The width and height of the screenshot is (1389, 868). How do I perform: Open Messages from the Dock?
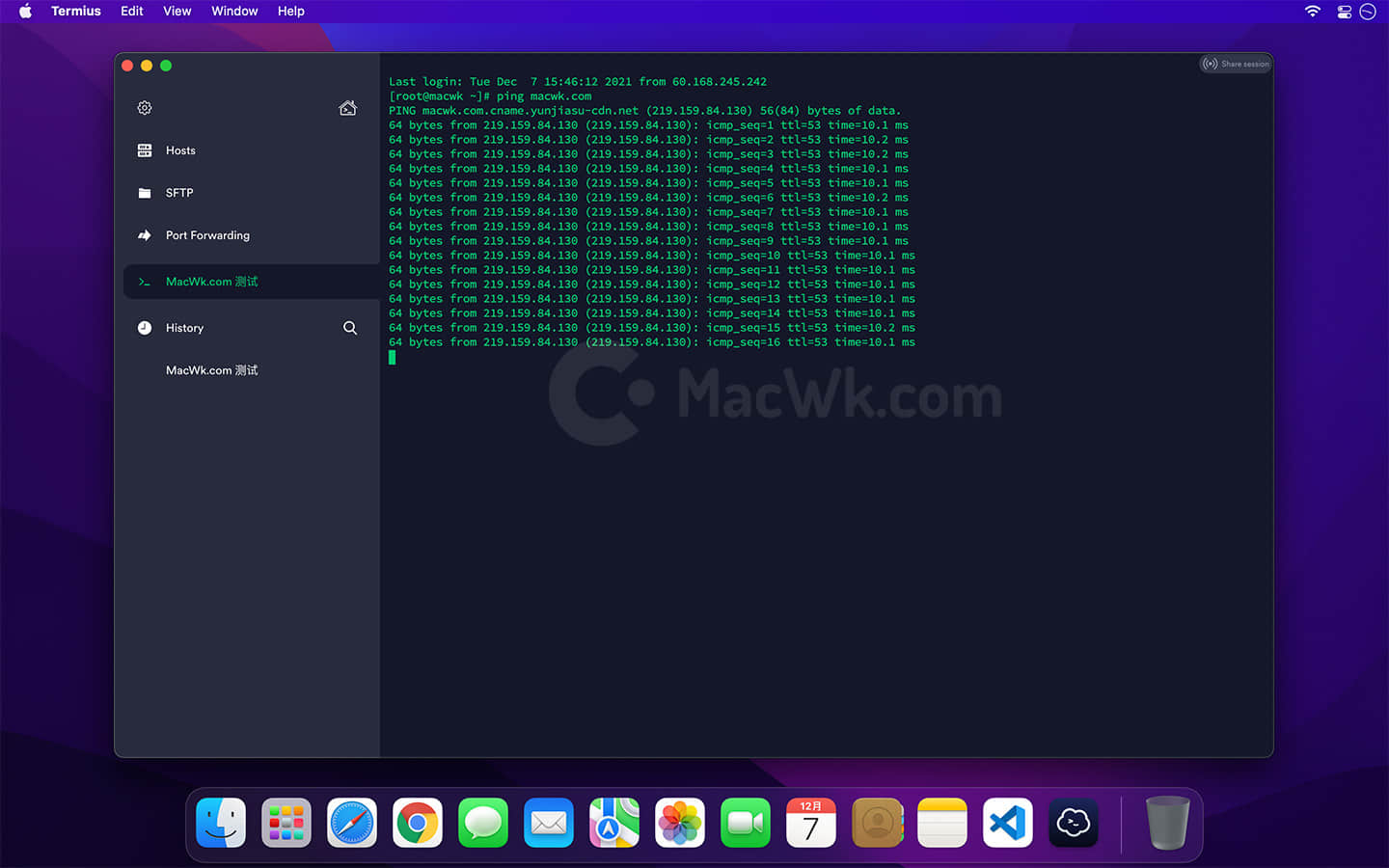click(483, 823)
